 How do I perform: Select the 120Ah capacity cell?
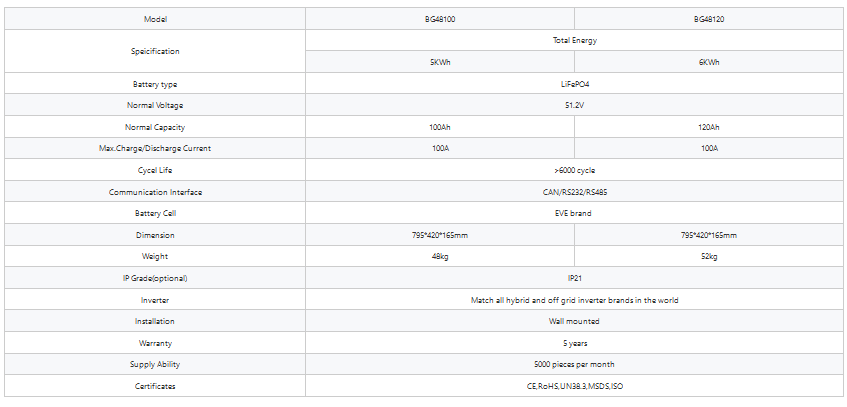pyautogui.click(x=708, y=127)
